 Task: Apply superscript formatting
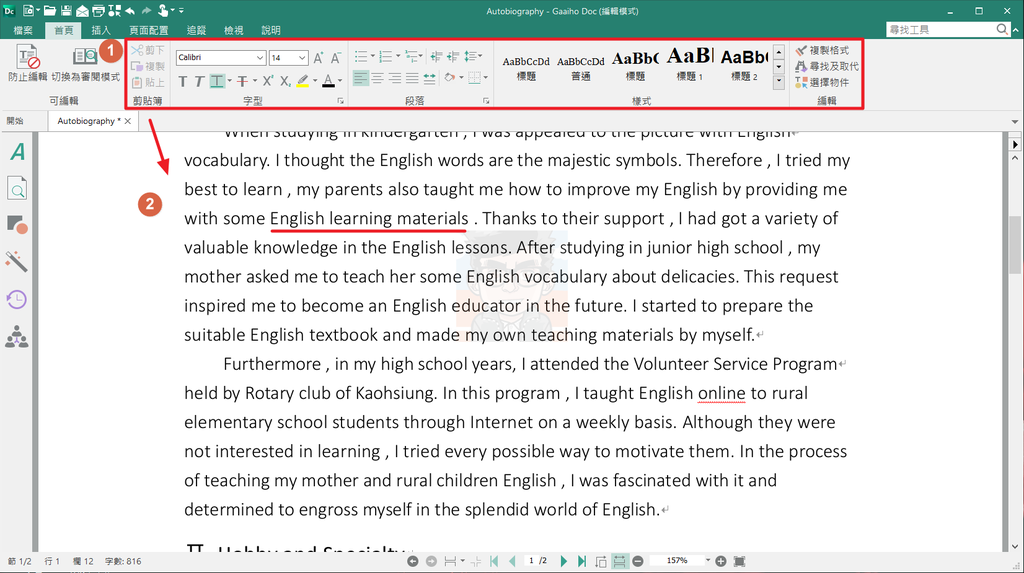point(267,81)
